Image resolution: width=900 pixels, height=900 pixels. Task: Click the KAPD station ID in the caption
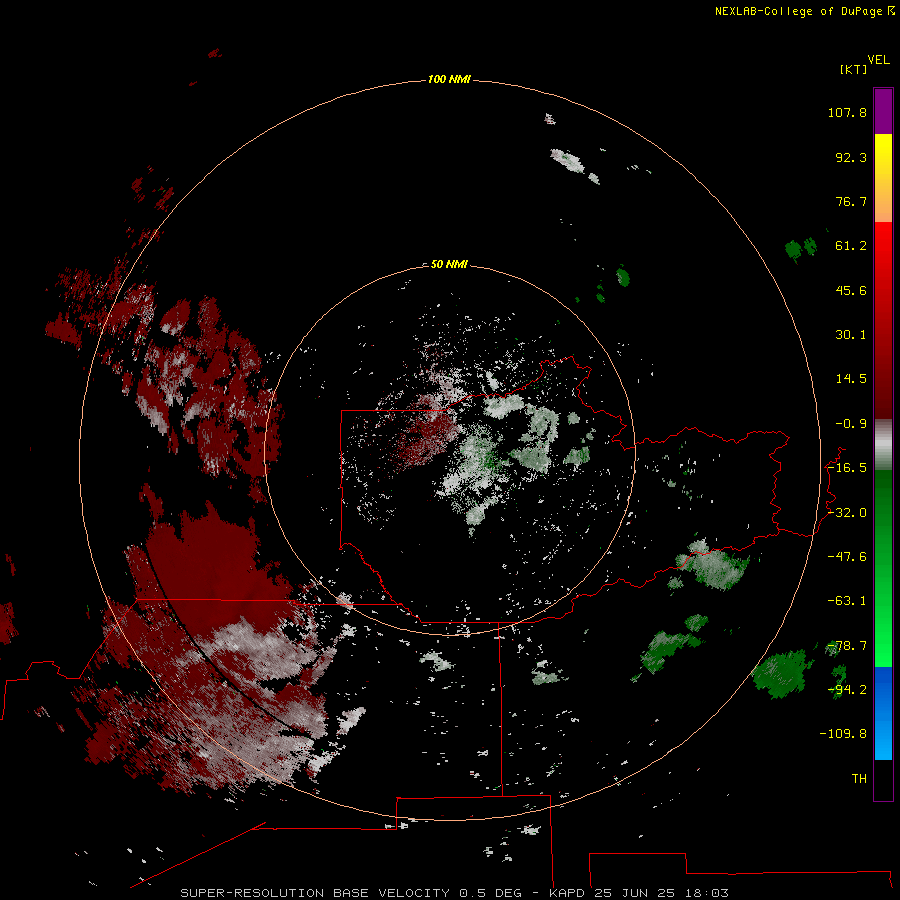(567, 893)
